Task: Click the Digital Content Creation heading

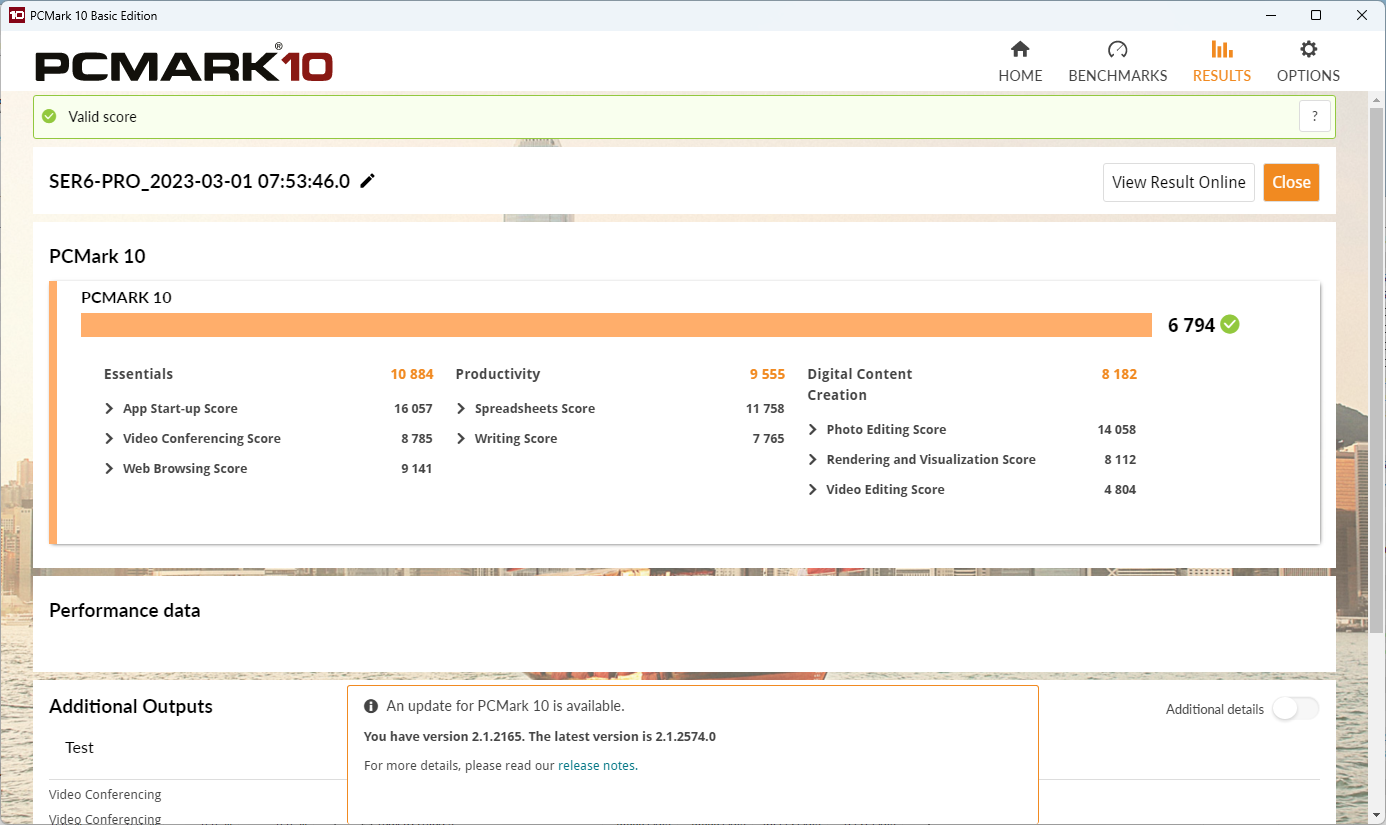Action: (x=860, y=384)
